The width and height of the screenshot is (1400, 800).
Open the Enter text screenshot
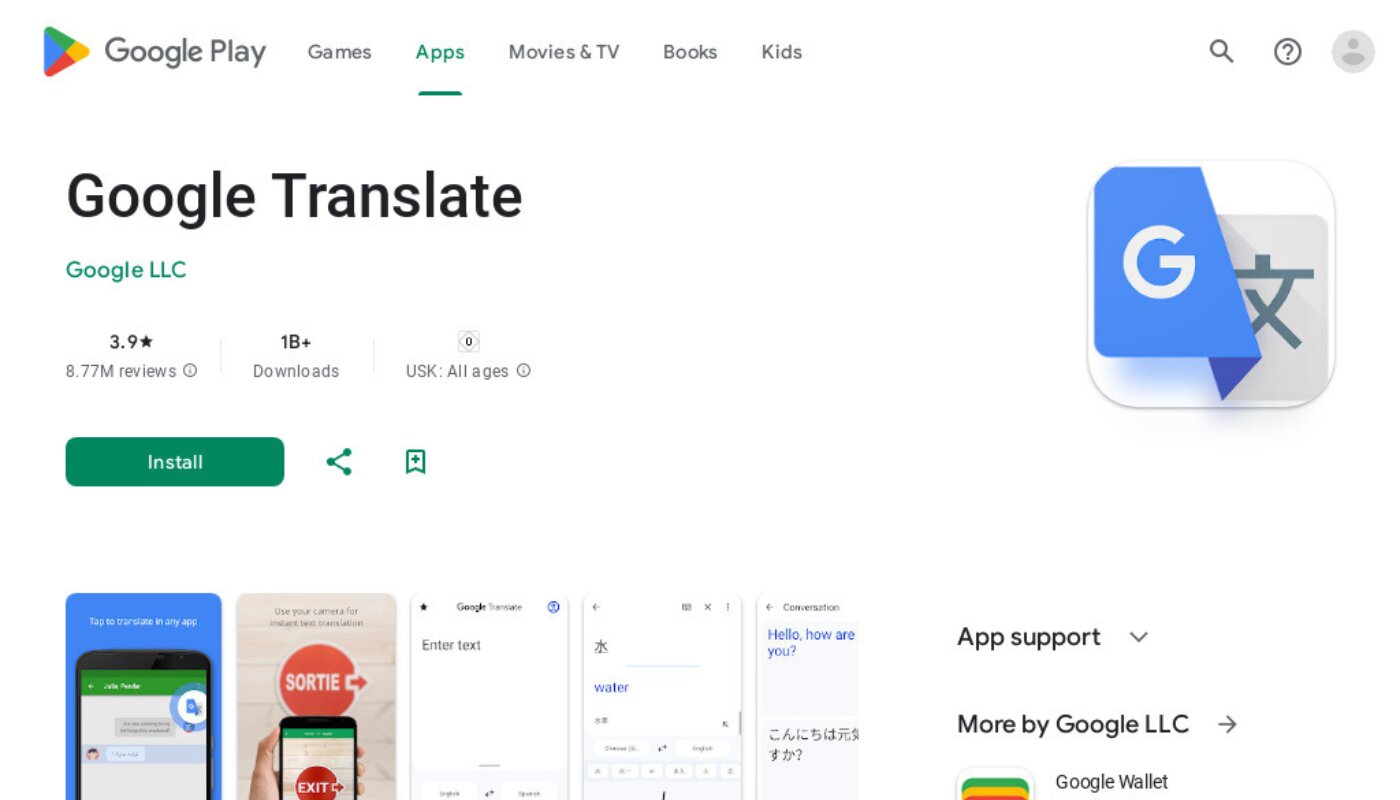pyautogui.click(x=489, y=696)
